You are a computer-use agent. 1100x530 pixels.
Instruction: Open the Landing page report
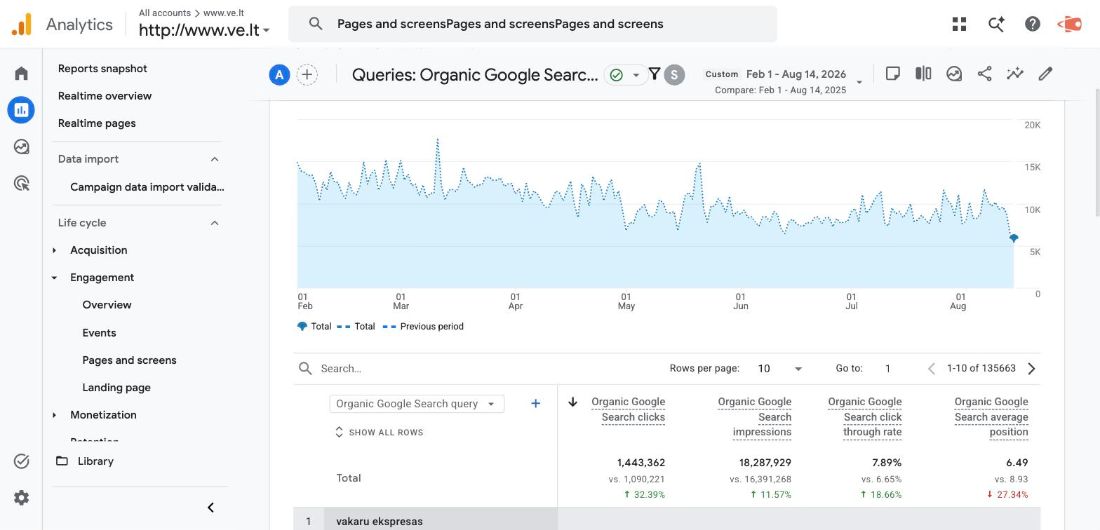click(116, 387)
